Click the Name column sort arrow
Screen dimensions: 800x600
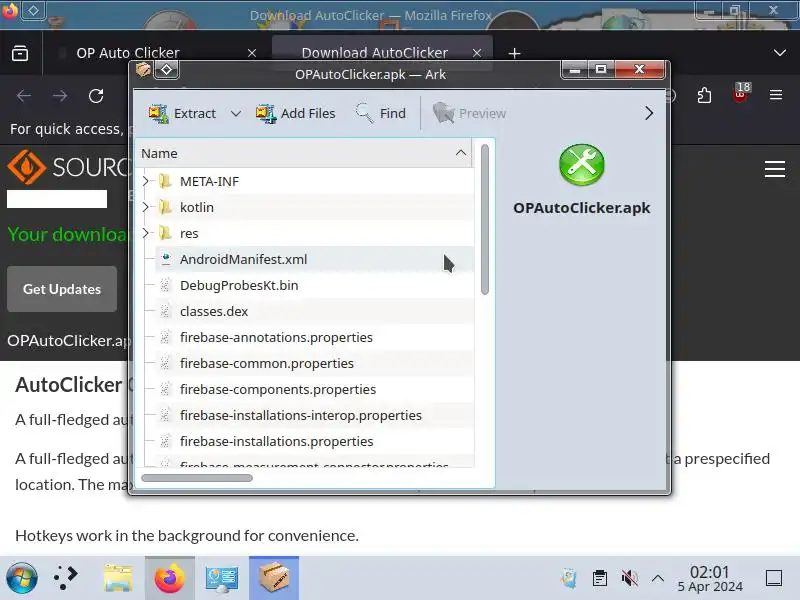click(x=461, y=153)
